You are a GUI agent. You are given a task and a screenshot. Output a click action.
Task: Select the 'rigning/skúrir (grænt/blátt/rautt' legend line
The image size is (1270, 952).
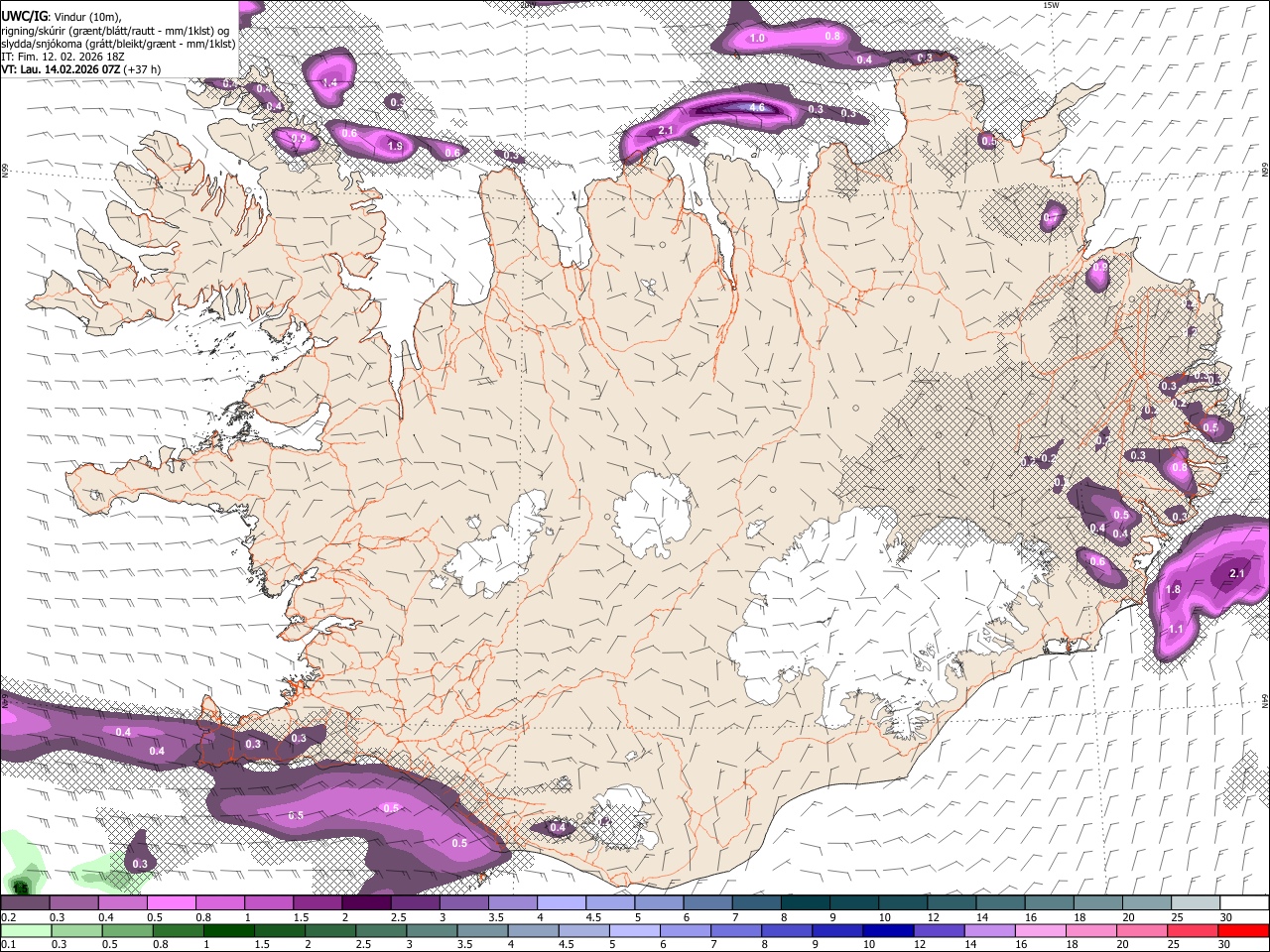[x=116, y=30]
